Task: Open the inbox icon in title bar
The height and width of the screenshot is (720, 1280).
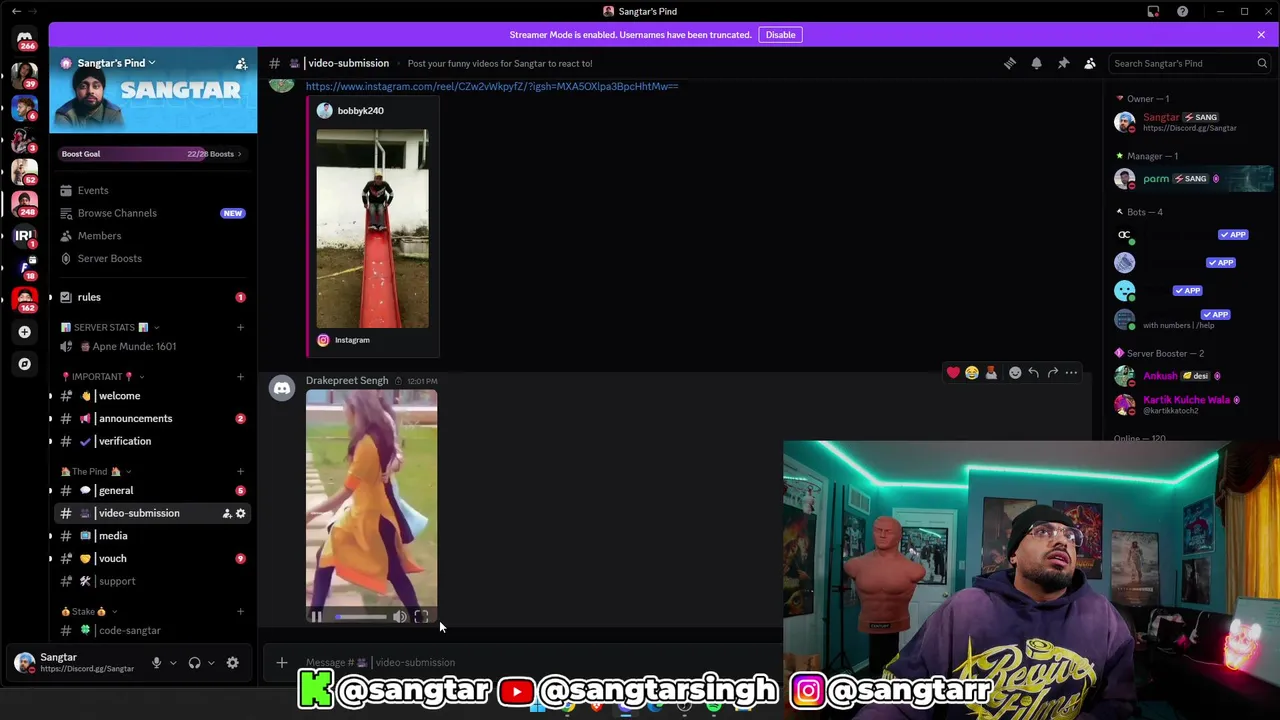Action: click(1153, 11)
